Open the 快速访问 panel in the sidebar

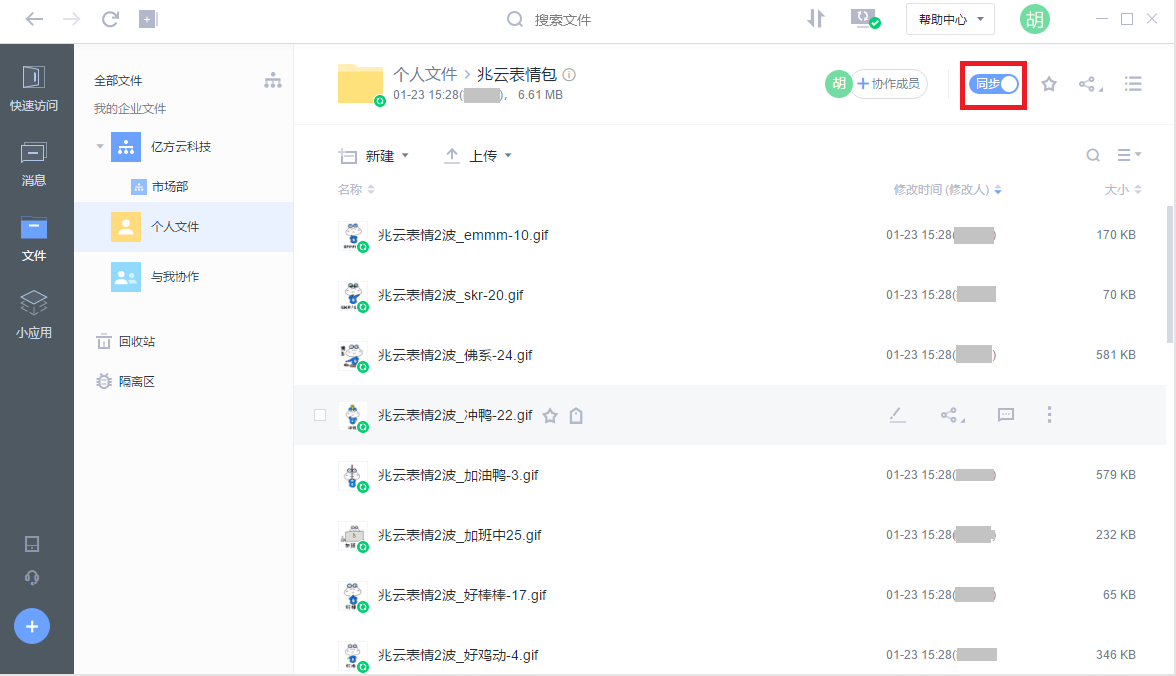coord(34,91)
